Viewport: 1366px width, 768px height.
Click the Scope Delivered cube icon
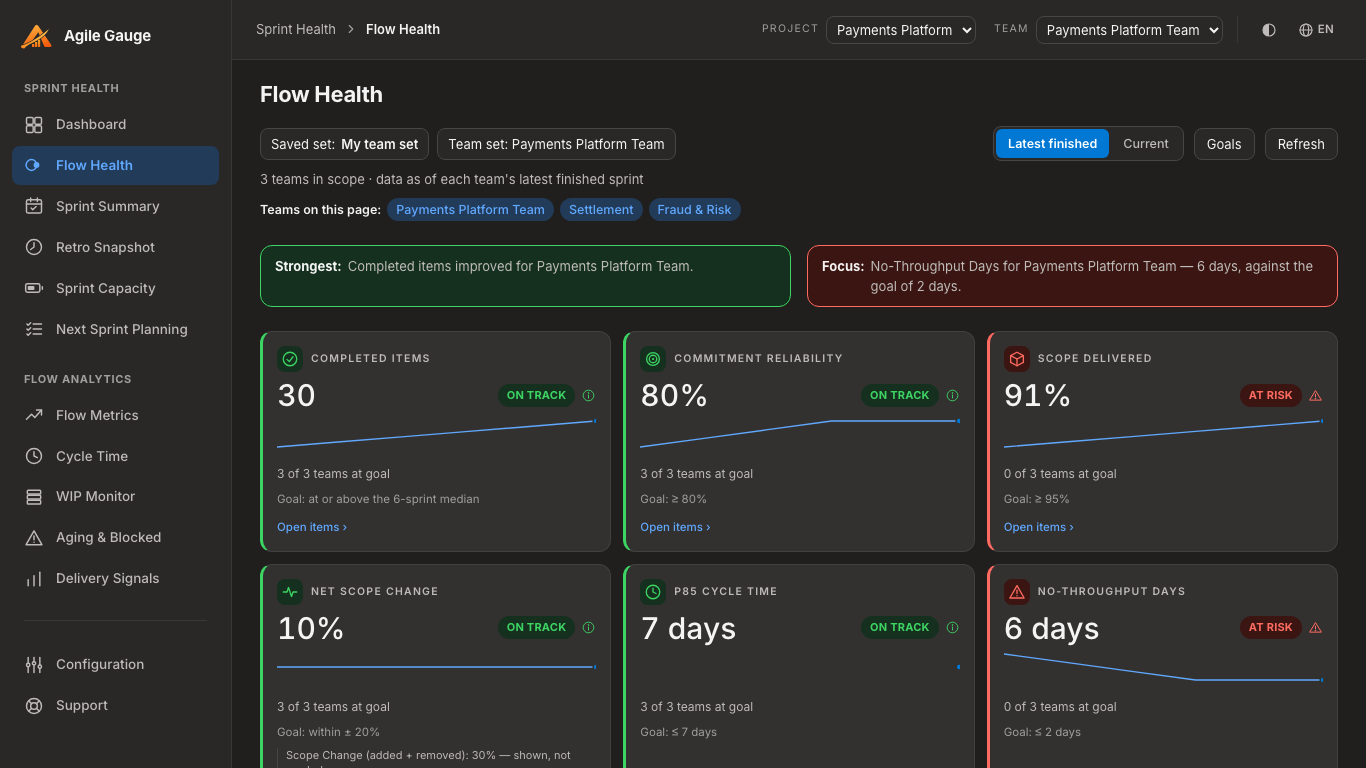pyautogui.click(x=1017, y=358)
